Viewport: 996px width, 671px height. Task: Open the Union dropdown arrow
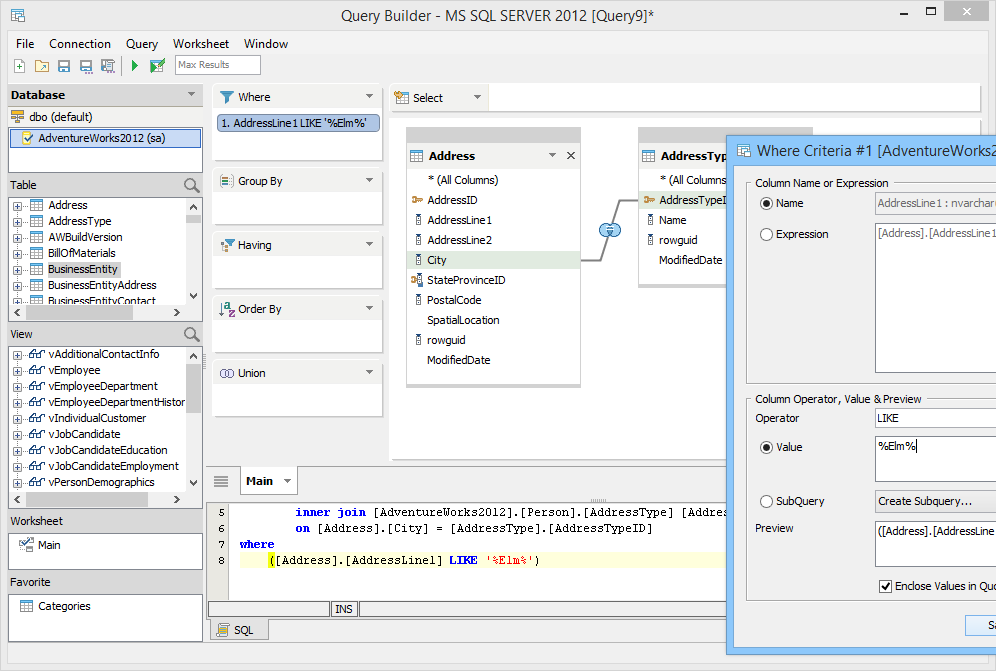[369, 372]
